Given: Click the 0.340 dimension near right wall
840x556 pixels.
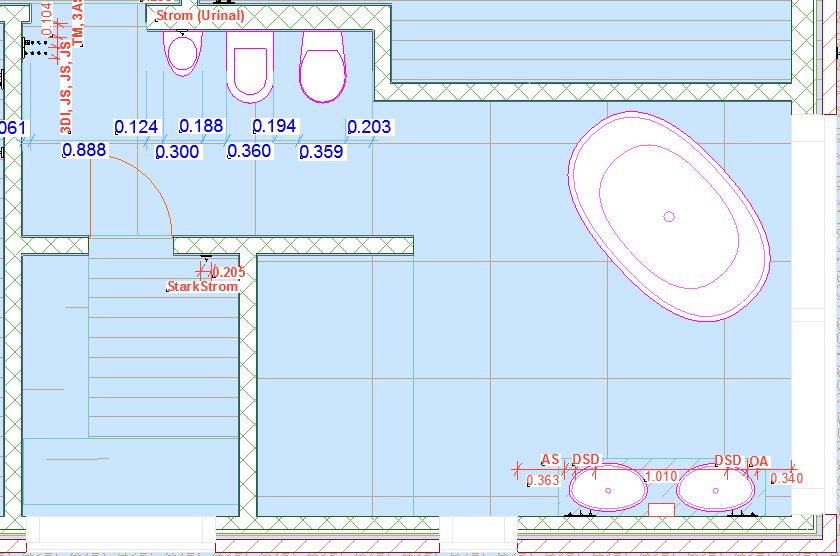Looking at the screenshot, I should point(786,479).
